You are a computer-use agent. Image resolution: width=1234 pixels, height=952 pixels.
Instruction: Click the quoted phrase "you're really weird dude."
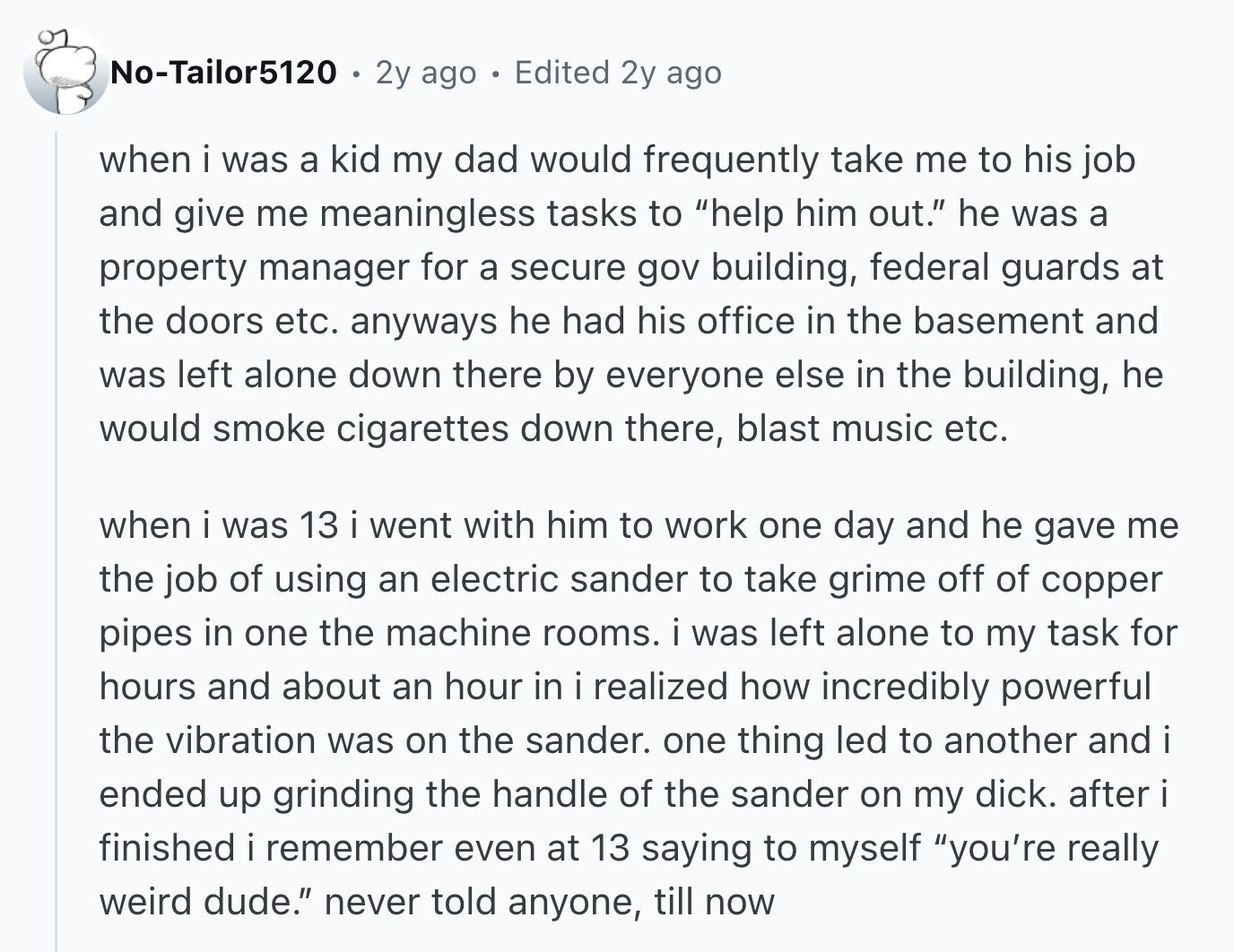(x=629, y=875)
